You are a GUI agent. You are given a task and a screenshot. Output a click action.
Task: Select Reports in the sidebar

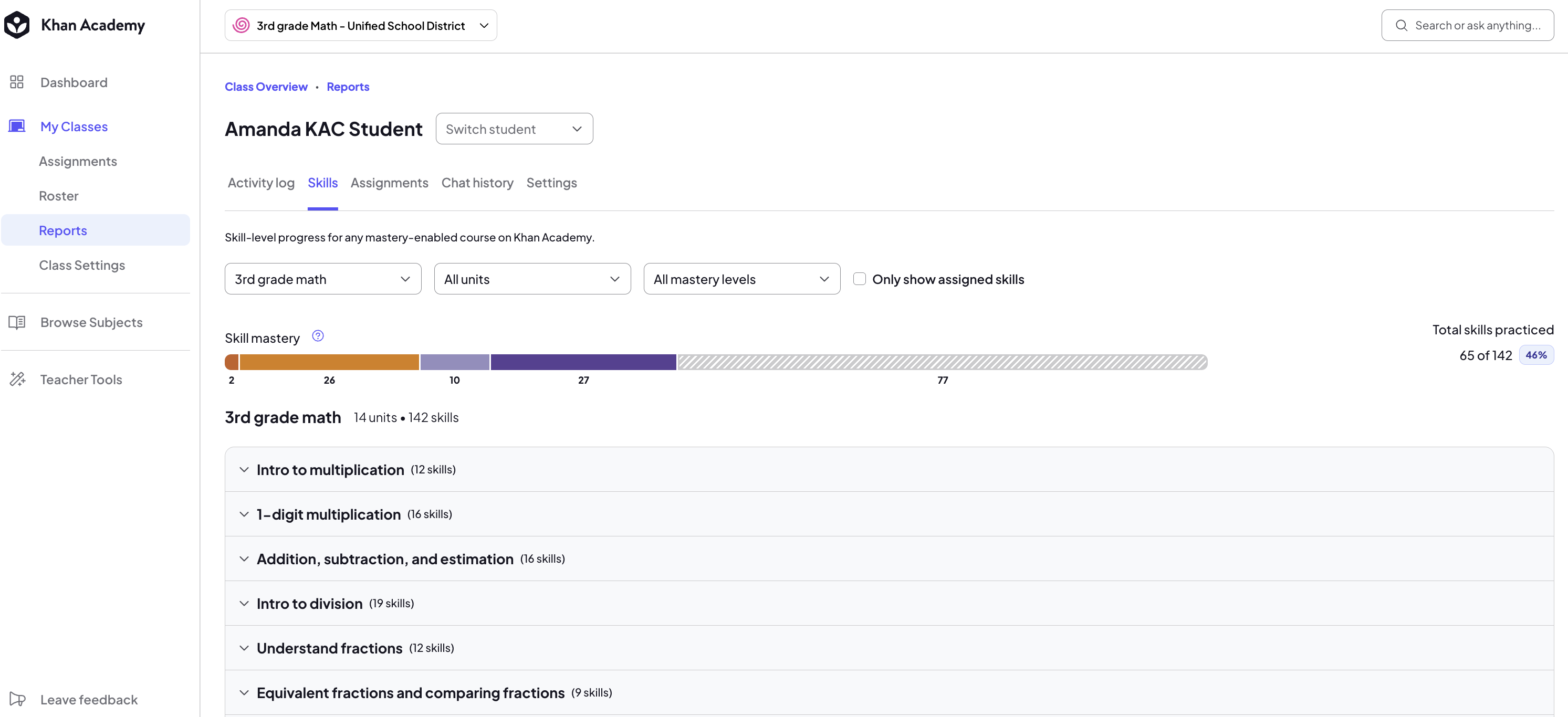coord(96,230)
